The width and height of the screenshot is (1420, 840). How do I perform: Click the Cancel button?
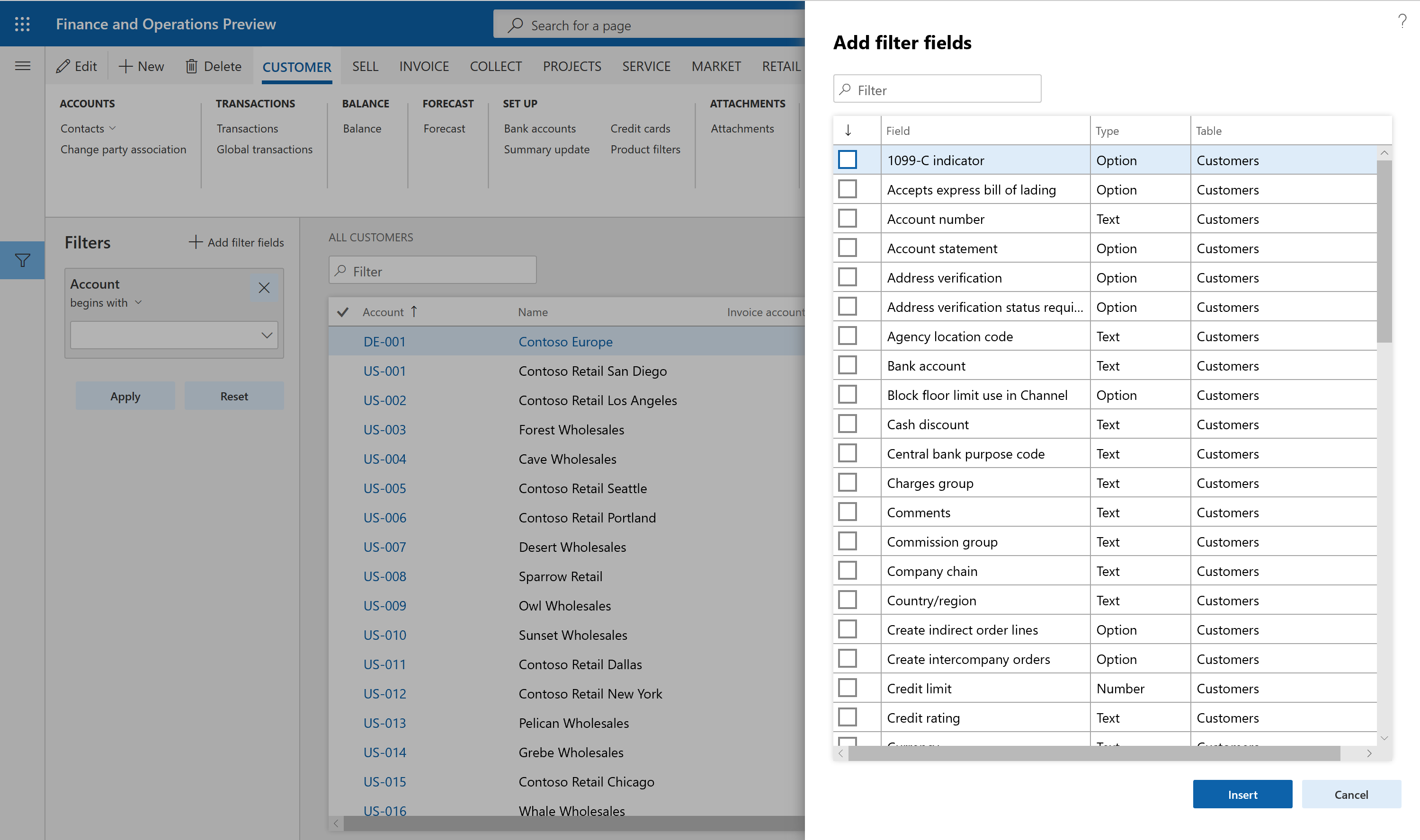(x=1351, y=794)
